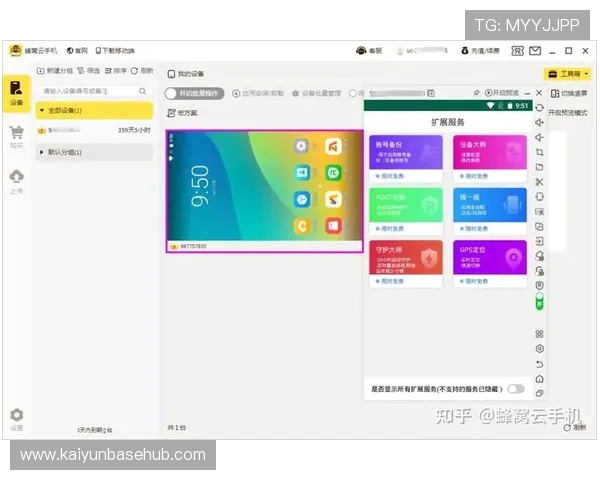Viewport: 600px width, 480px height.
Task: Click the Android recent apps icon
Action: click(x=540, y=393)
